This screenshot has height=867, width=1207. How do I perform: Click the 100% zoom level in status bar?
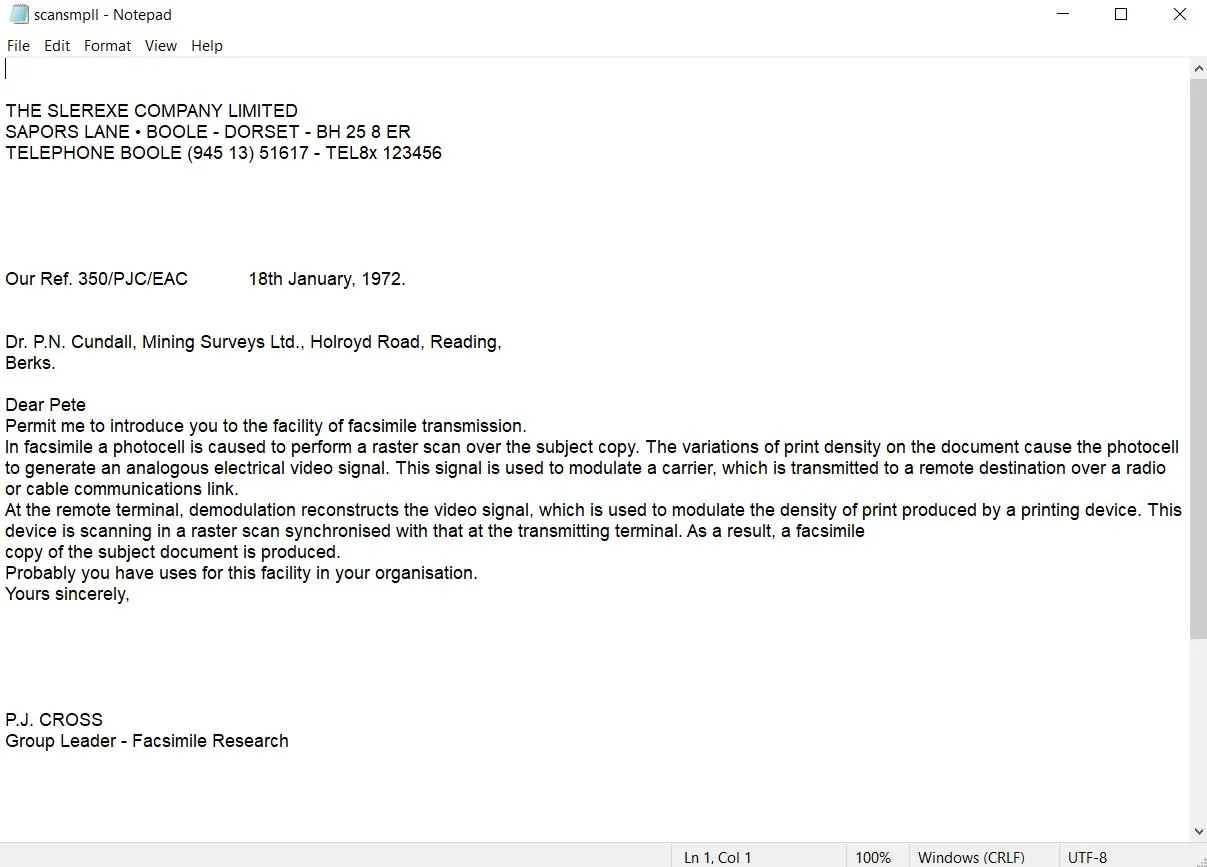873,857
